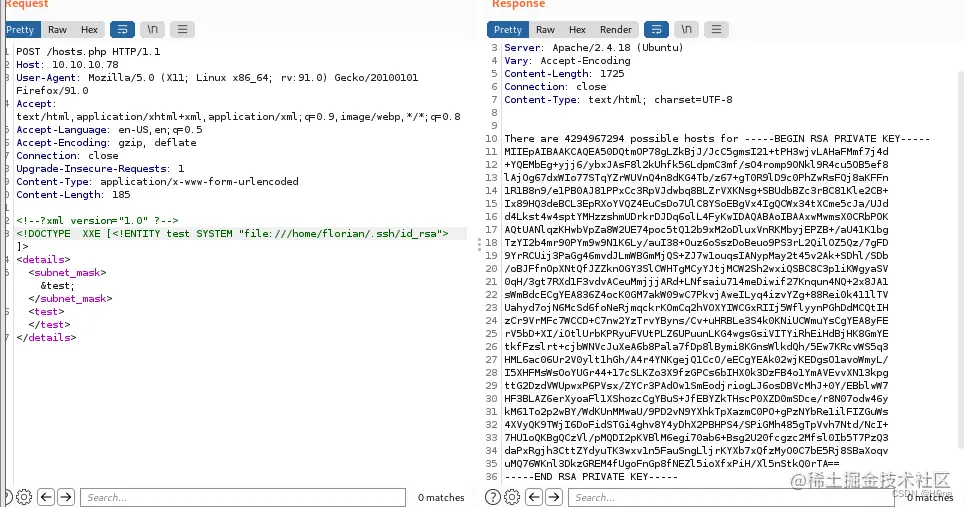The width and height of the screenshot is (967, 507).
Task: Click the Request panel search field
Action: (243, 497)
